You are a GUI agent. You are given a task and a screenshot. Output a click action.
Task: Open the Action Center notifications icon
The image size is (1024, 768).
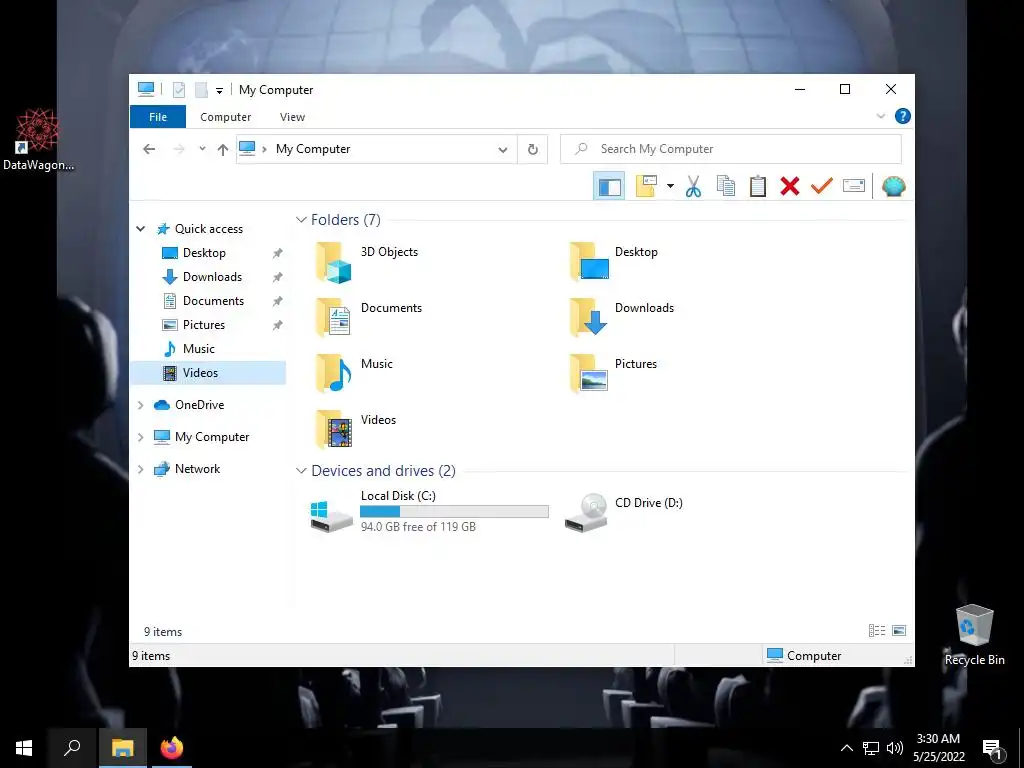pyautogui.click(x=992, y=748)
